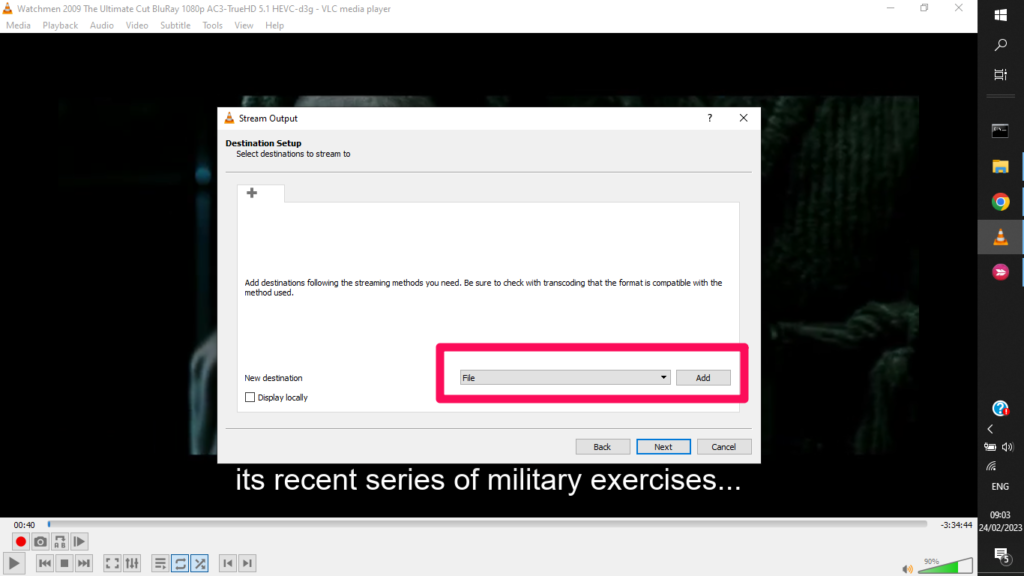Image resolution: width=1024 pixels, height=576 pixels.
Task: Close the Stream Output dialog
Action: (x=743, y=118)
